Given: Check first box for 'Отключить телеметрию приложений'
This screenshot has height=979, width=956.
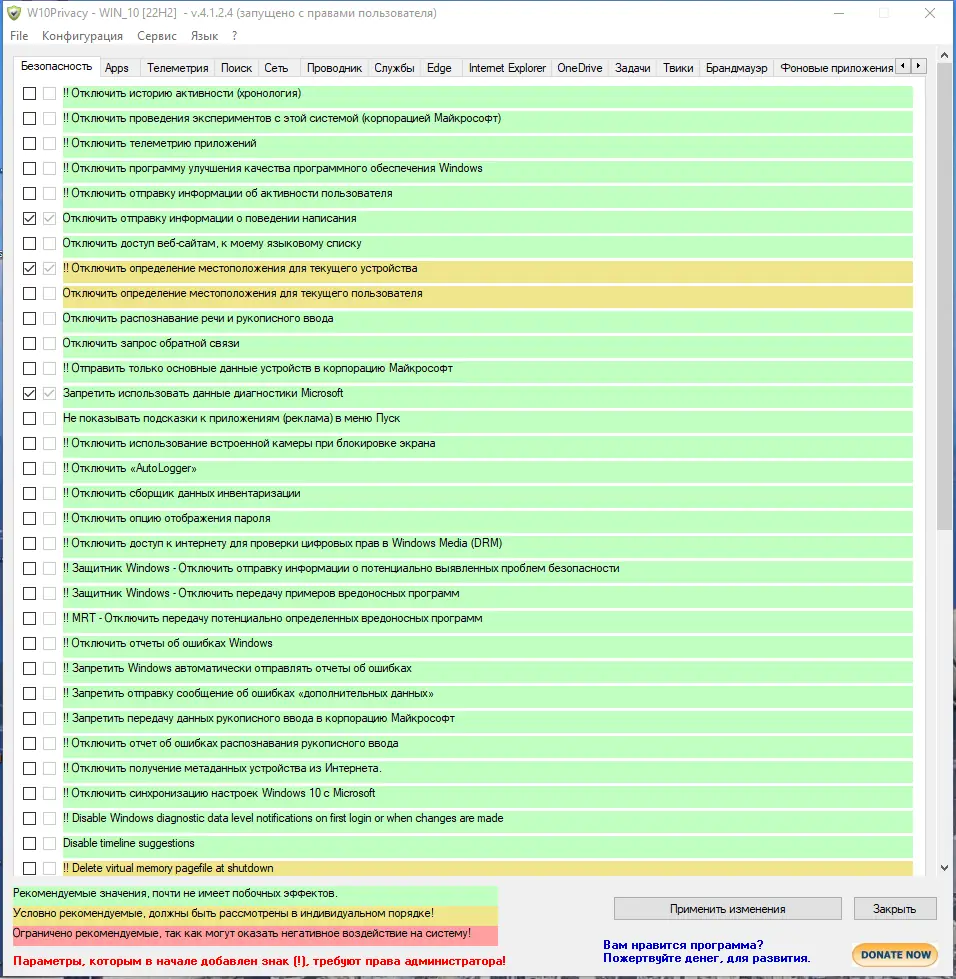Looking at the screenshot, I should [x=29, y=144].
